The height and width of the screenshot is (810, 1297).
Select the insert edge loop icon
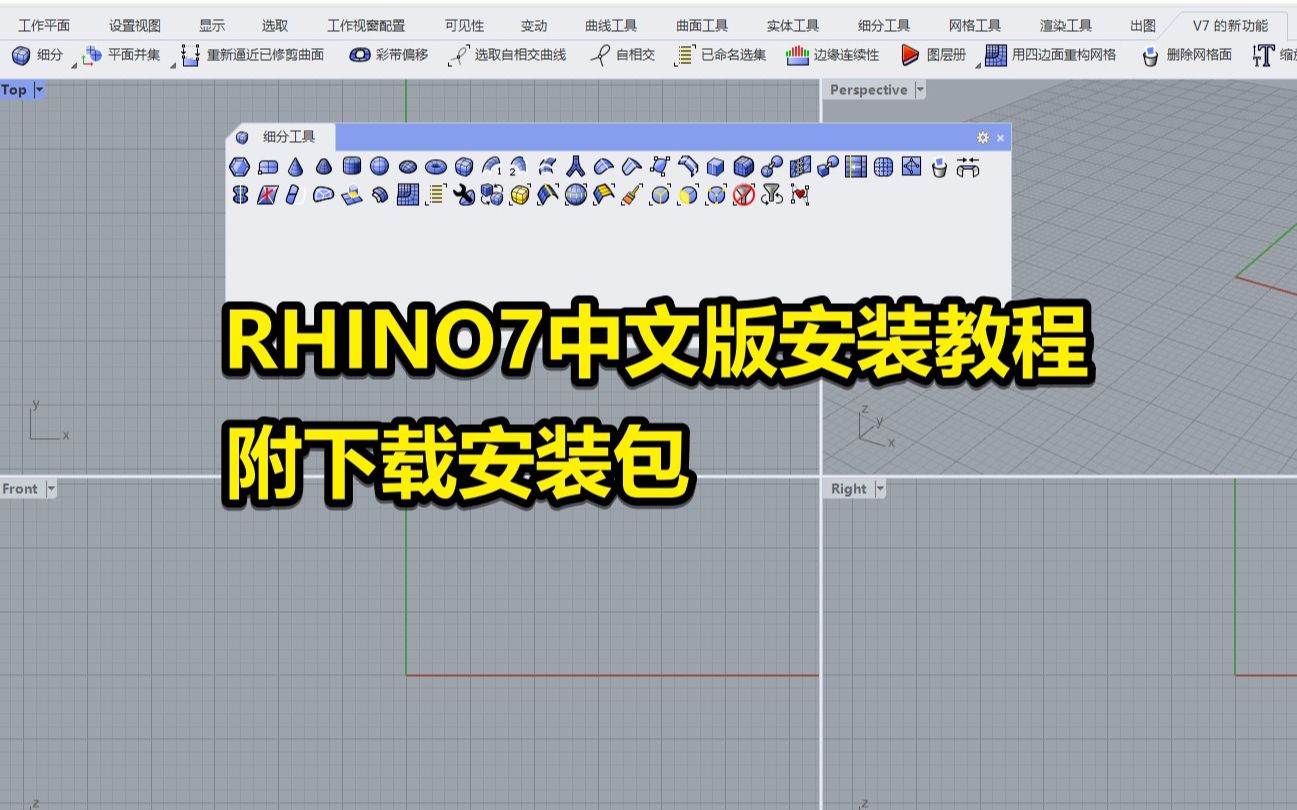point(855,167)
